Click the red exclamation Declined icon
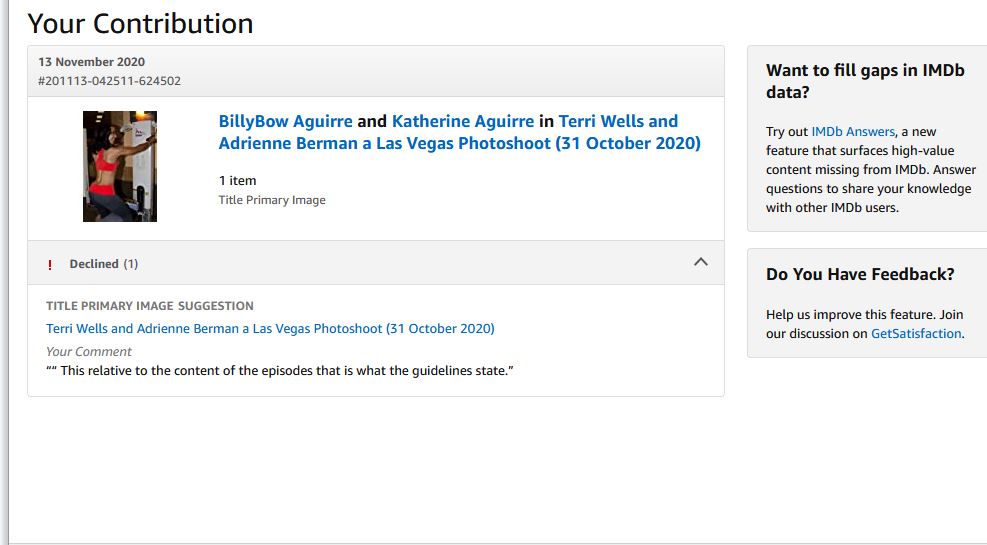987x545 pixels. click(x=50, y=265)
